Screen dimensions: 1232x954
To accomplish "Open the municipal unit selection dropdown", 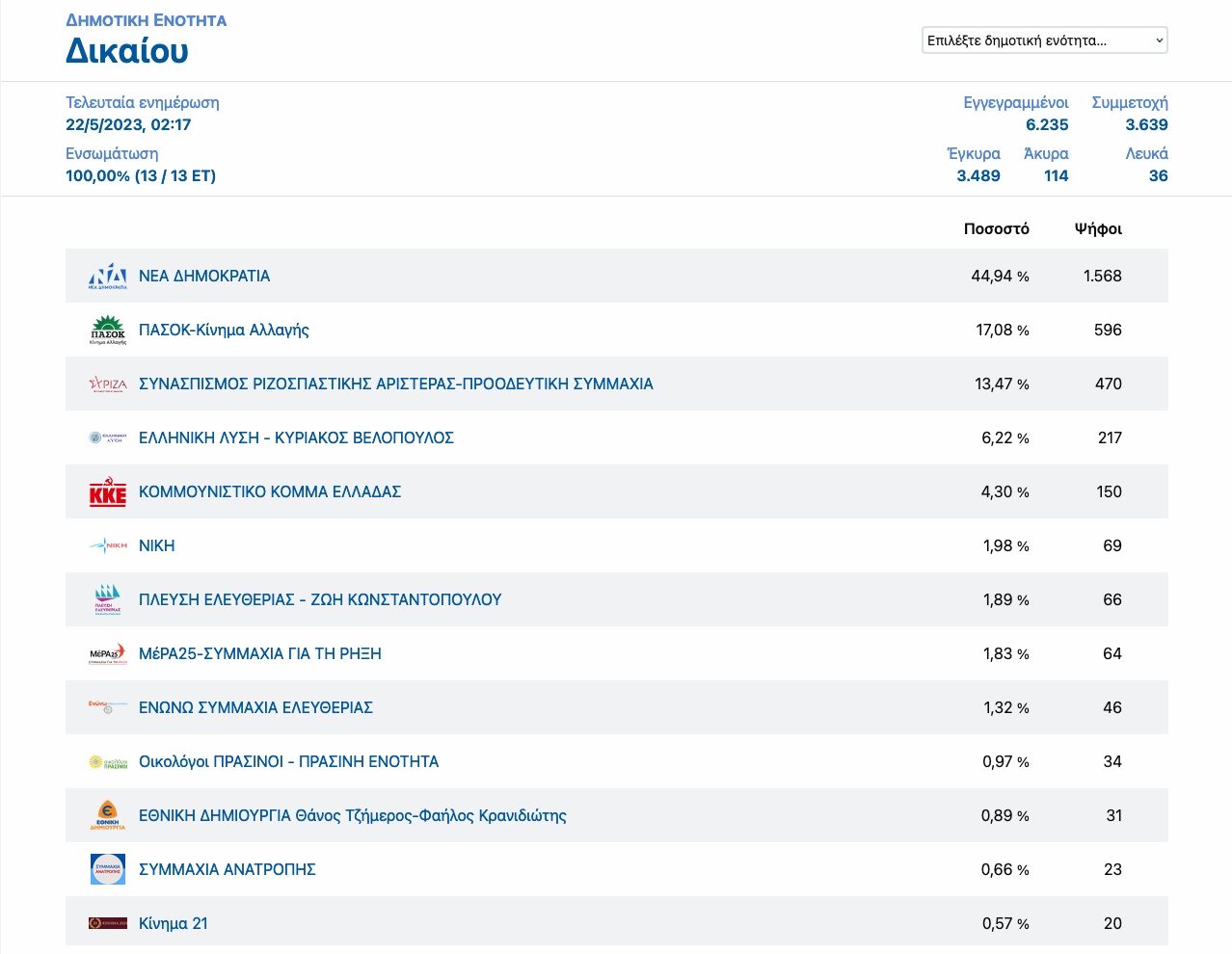I will click(1045, 40).
